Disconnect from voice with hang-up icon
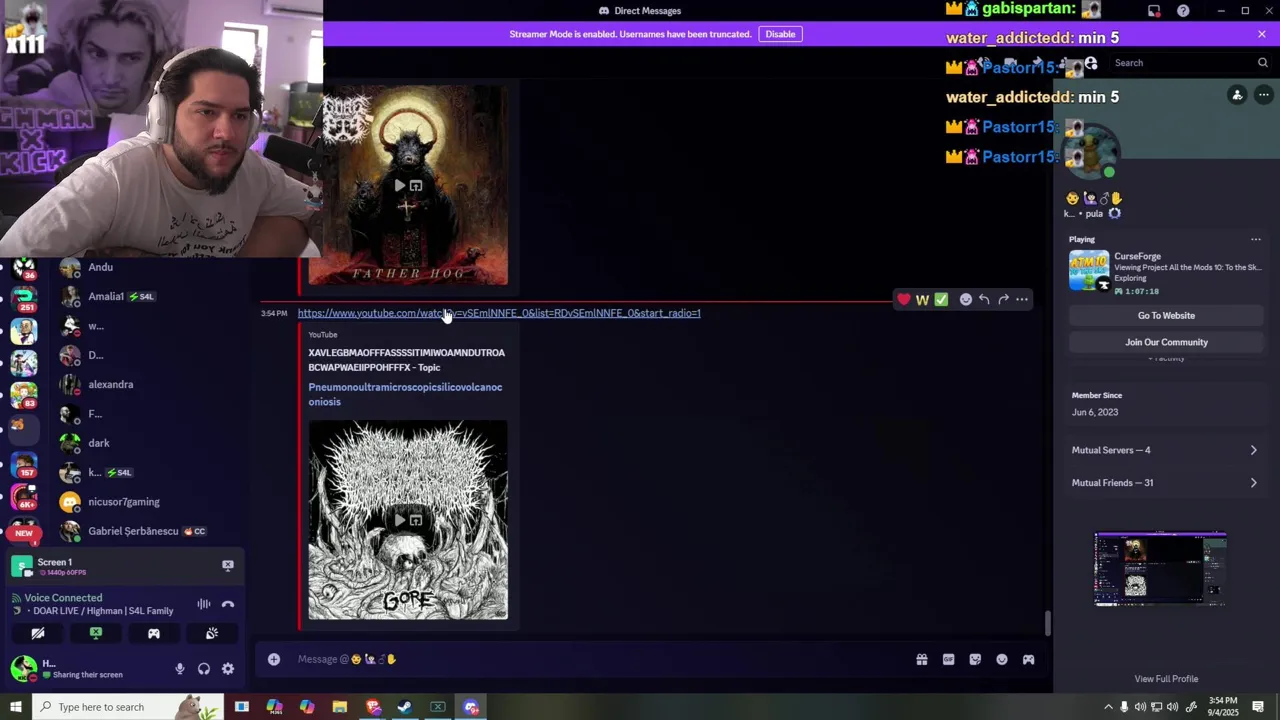Screen dimensions: 1280x720 pyautogui.click(x=228, y=604)
